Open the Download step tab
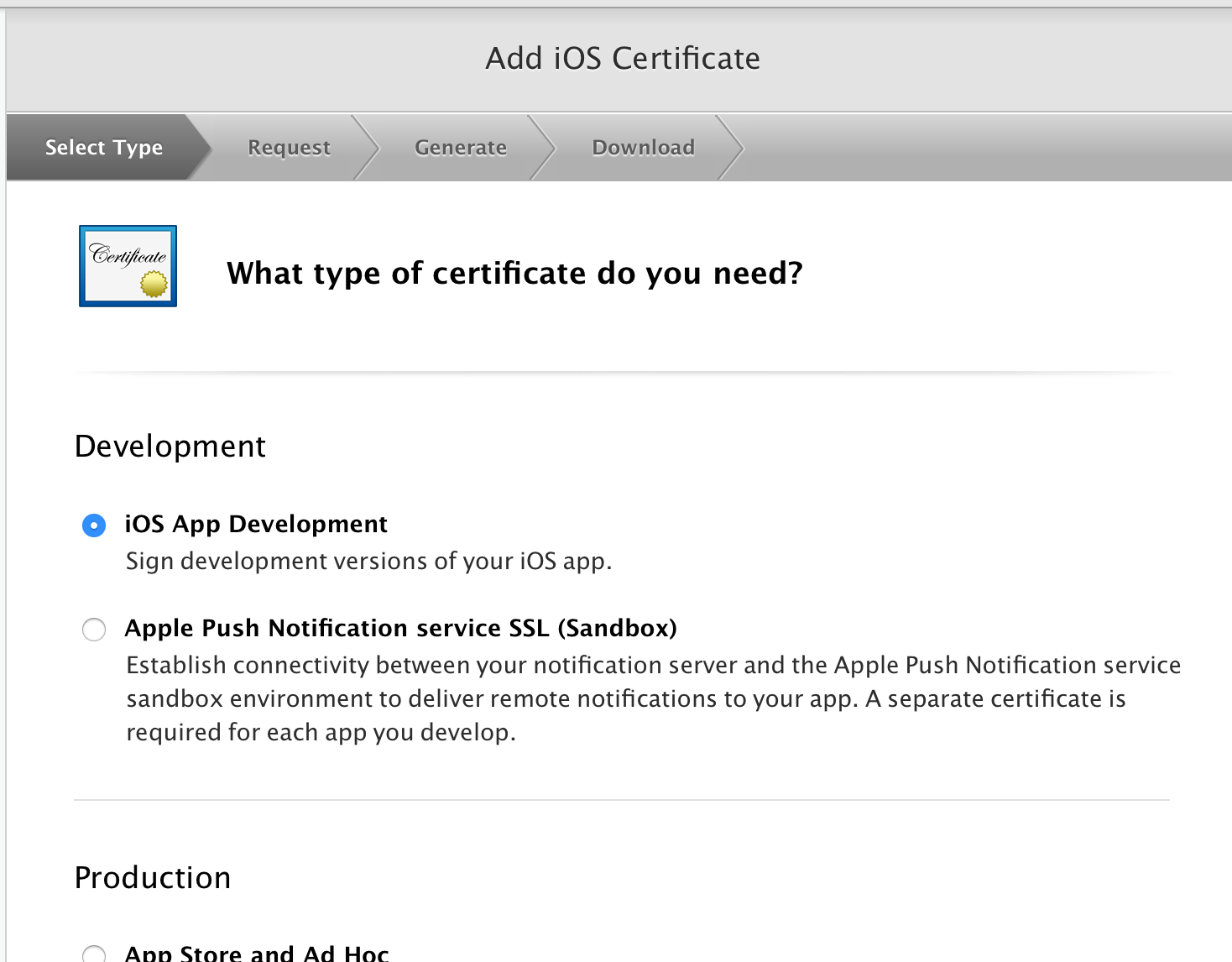Screen dimensions: 1232x962 [644, 148]
